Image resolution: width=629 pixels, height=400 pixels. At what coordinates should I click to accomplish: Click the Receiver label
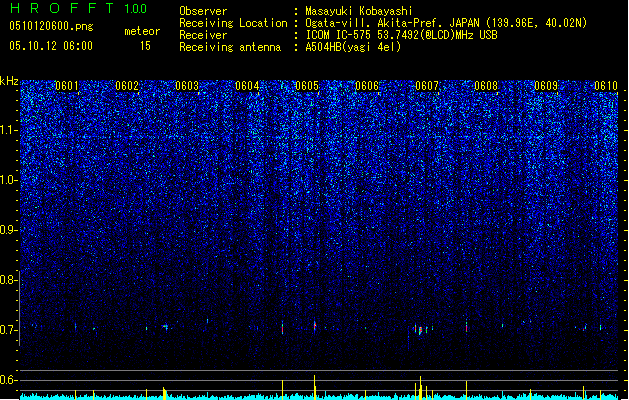pos(203,35)
